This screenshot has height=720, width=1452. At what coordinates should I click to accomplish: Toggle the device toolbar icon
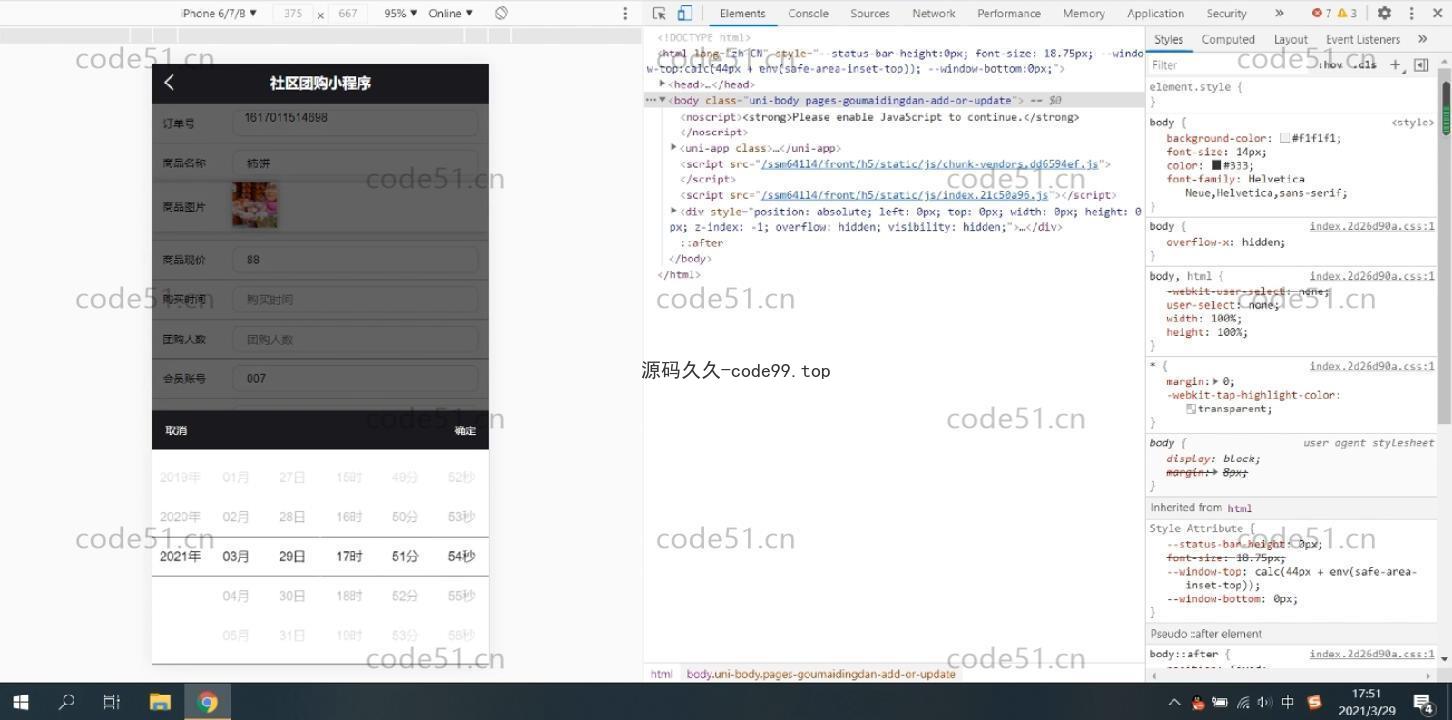point(685,13)
